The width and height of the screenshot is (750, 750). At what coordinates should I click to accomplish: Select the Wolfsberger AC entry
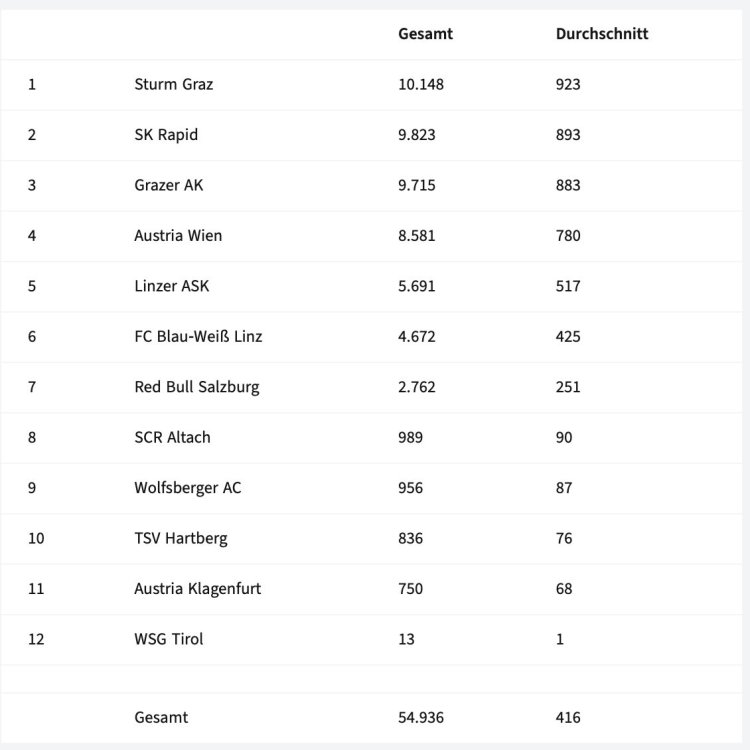click(x=187, y=488)
